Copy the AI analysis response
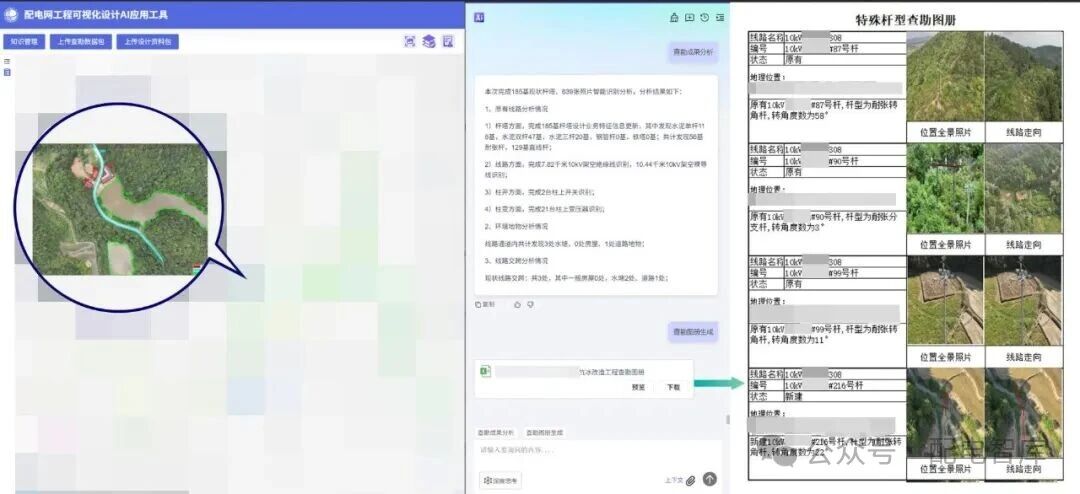 coord(485,304)
